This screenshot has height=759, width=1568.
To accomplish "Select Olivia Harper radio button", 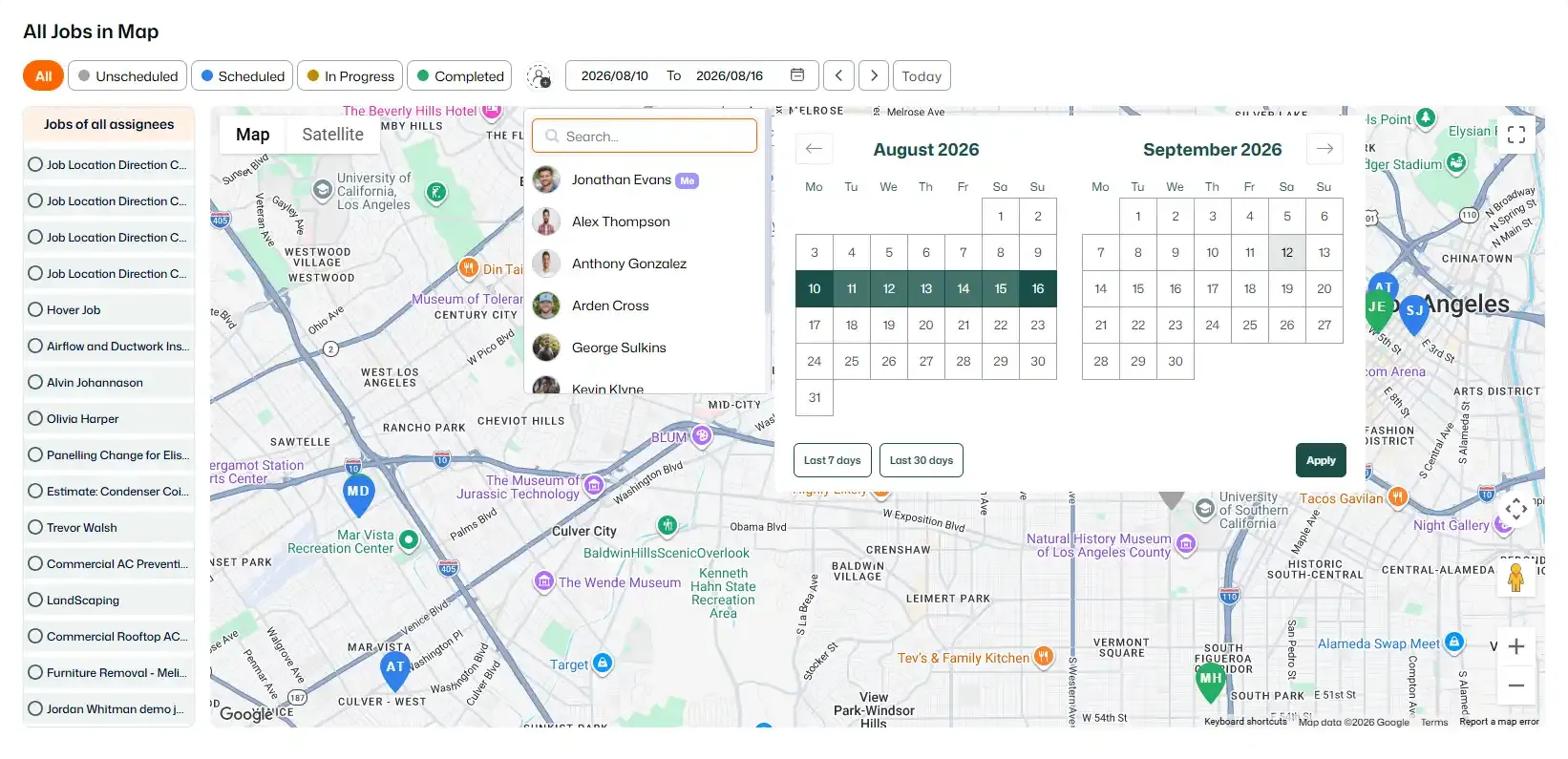I will [x=35, y=418].
